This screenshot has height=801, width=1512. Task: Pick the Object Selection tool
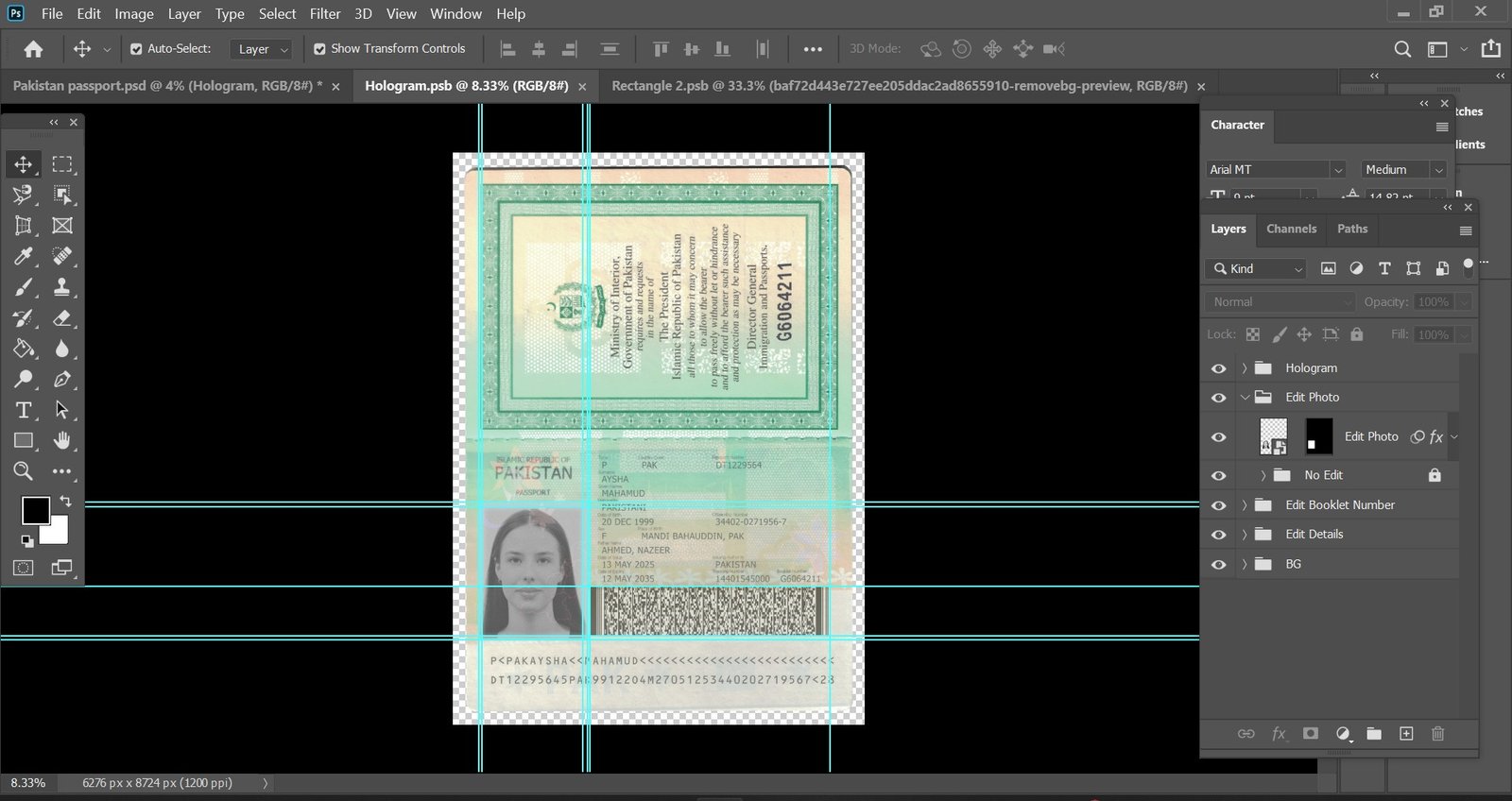pyautogui.click(x=62, y=195)
